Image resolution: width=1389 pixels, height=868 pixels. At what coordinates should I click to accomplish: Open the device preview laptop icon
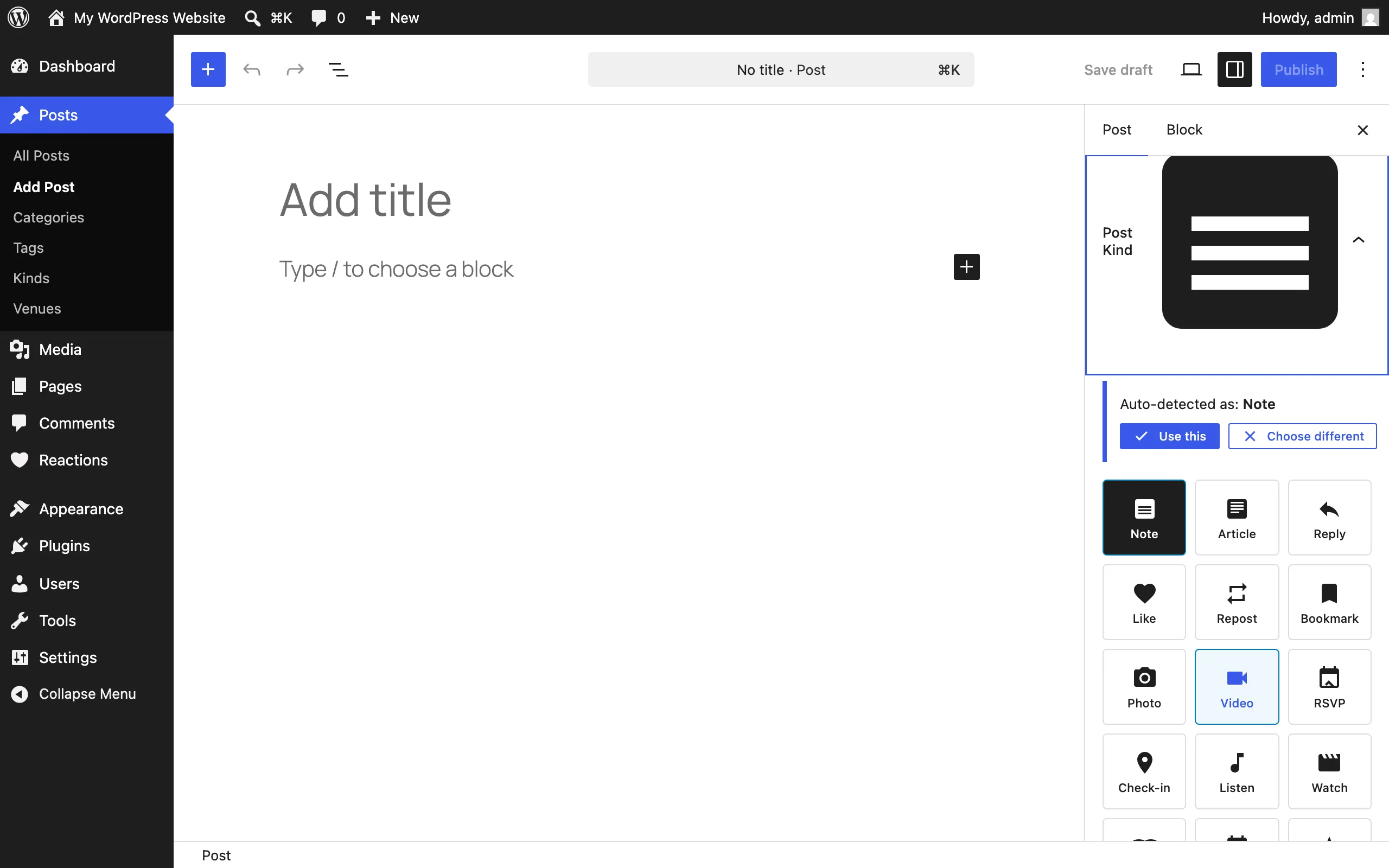[x=1191, y=69]
